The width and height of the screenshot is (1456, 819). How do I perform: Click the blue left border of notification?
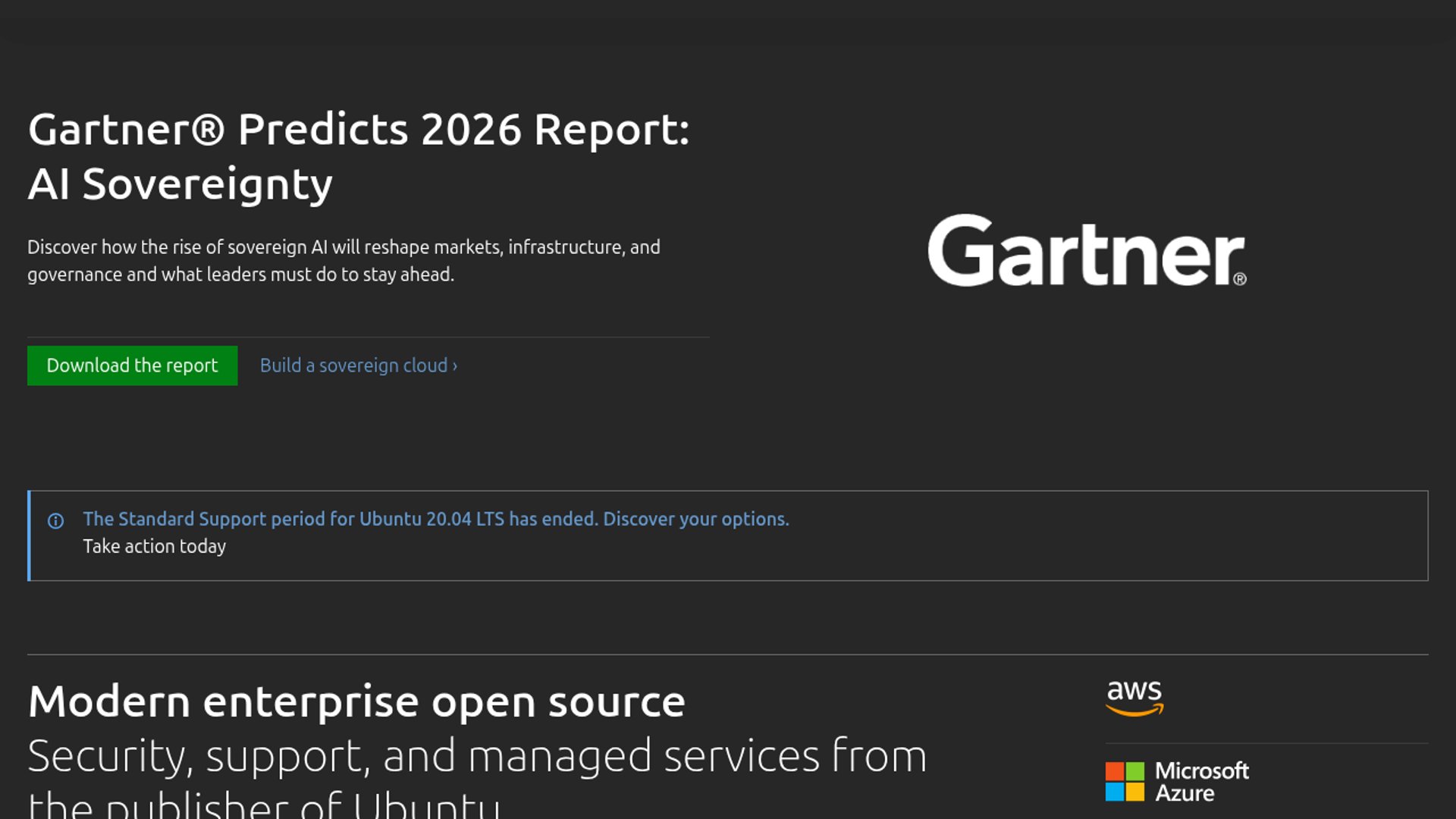pyautogui.click(x=29, y=535)
